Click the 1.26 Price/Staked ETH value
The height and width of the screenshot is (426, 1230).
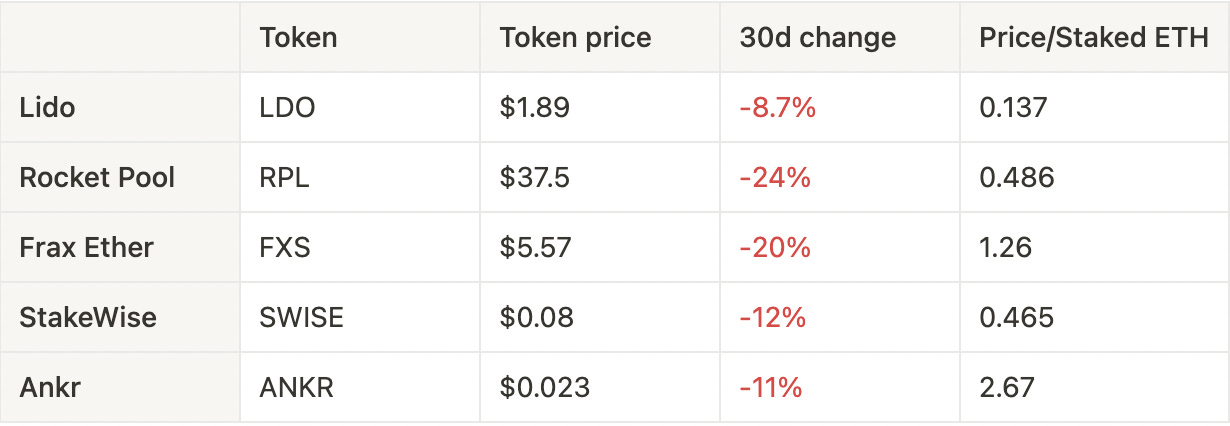click(x=1006, y=247)
